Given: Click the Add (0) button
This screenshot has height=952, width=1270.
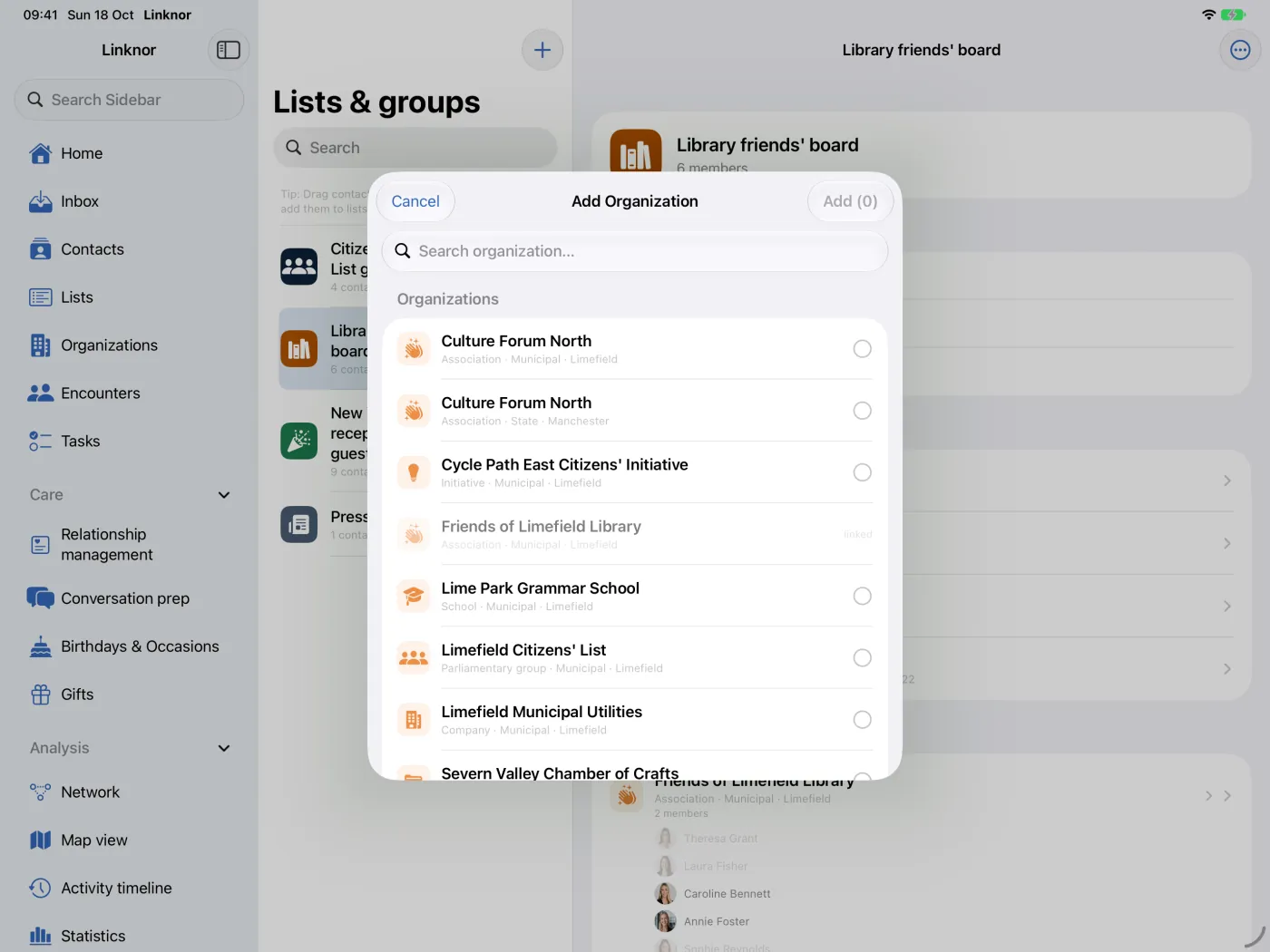Looking at the screenshot, I should [850, 201].
